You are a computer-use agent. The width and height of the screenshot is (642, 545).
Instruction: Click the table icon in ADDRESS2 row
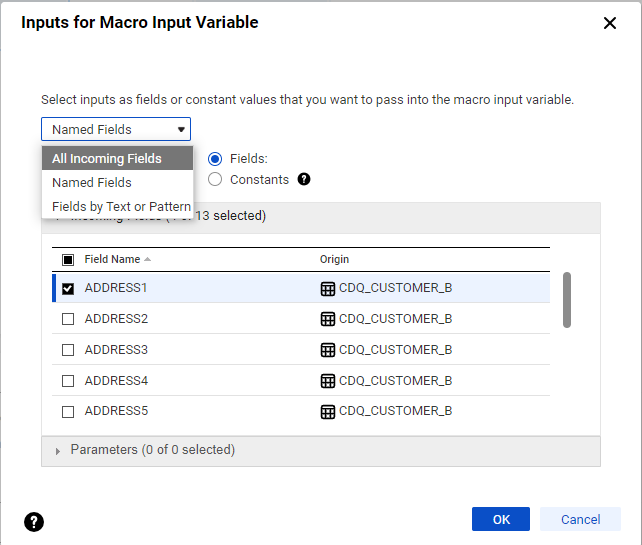pyautogui.click(x=327, y=319)
